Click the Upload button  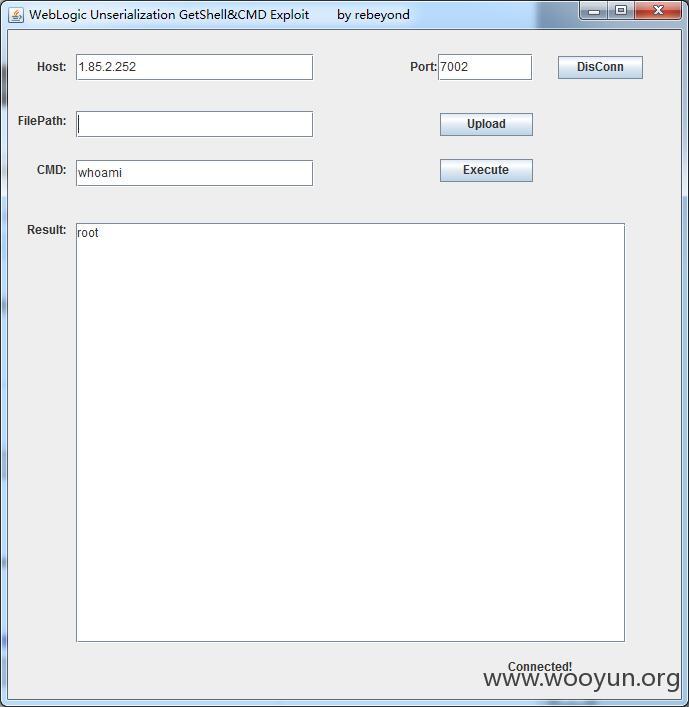[486, 124]
